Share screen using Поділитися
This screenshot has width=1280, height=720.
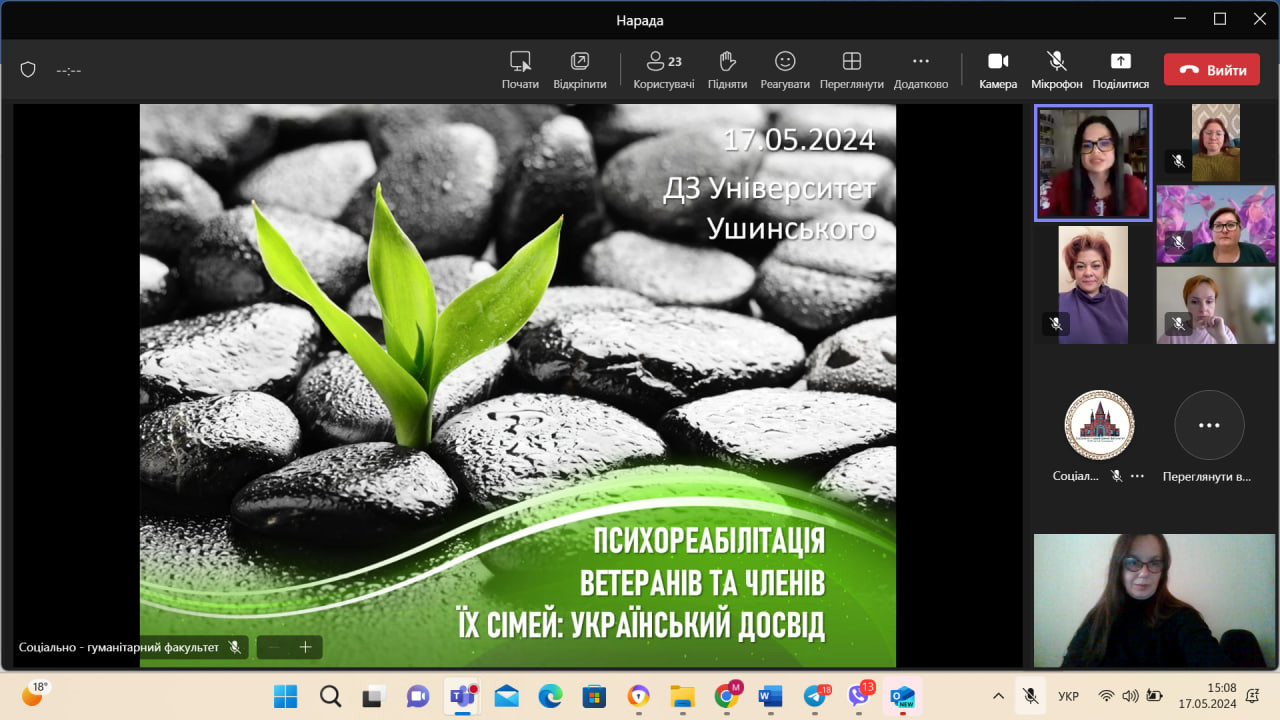click(x=1120, y=69)
